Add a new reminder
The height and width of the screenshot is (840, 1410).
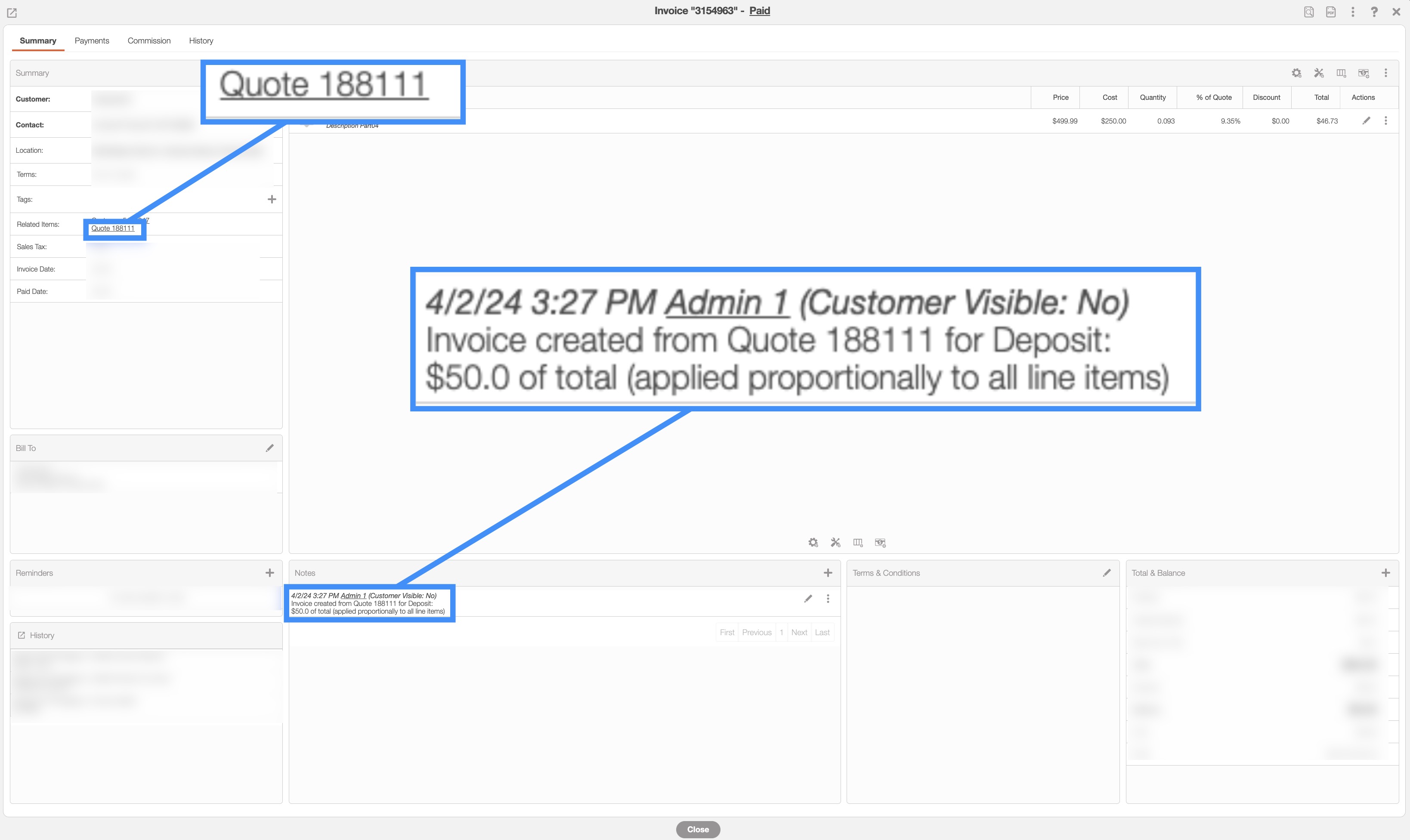270,573
